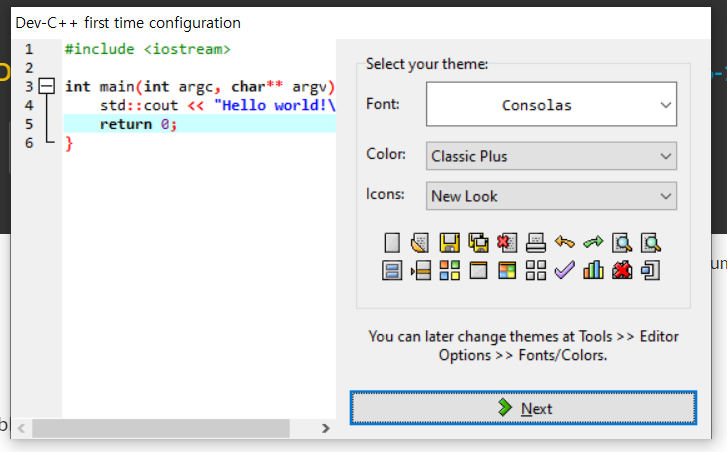Image resolution: width=727 pixels, height=452 pixels.
Task: Click the purple checkmark Syntax Check icon
Action: [x=564, y=270]
